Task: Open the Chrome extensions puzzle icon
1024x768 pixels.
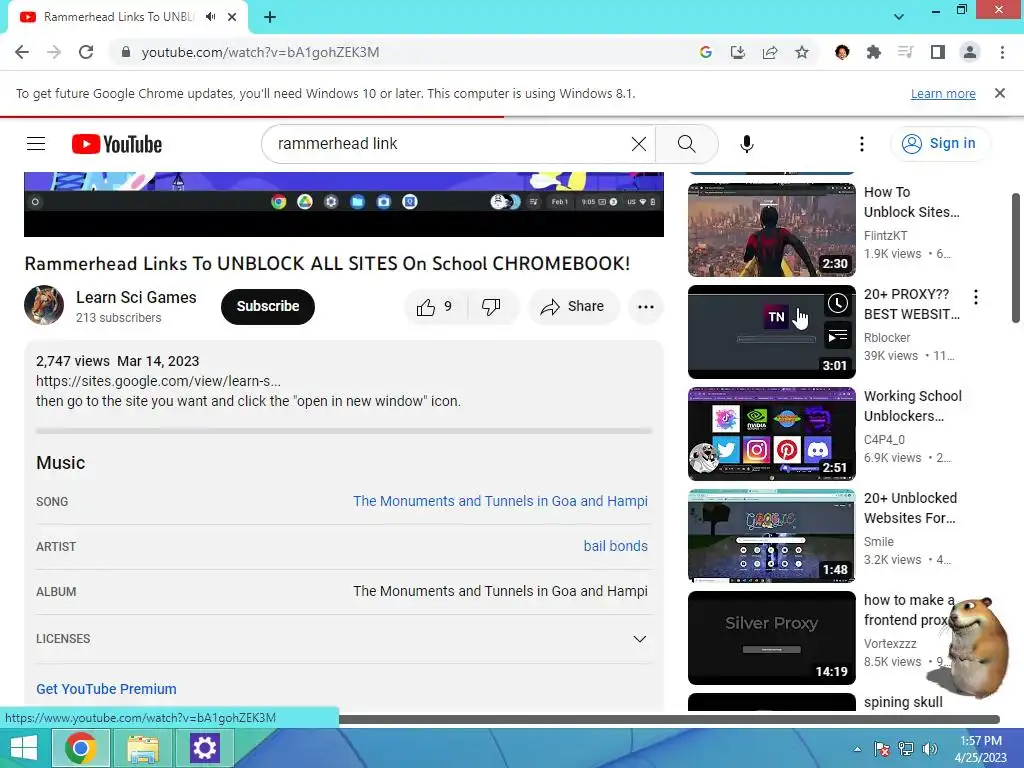Action: (x=874, y=52)
